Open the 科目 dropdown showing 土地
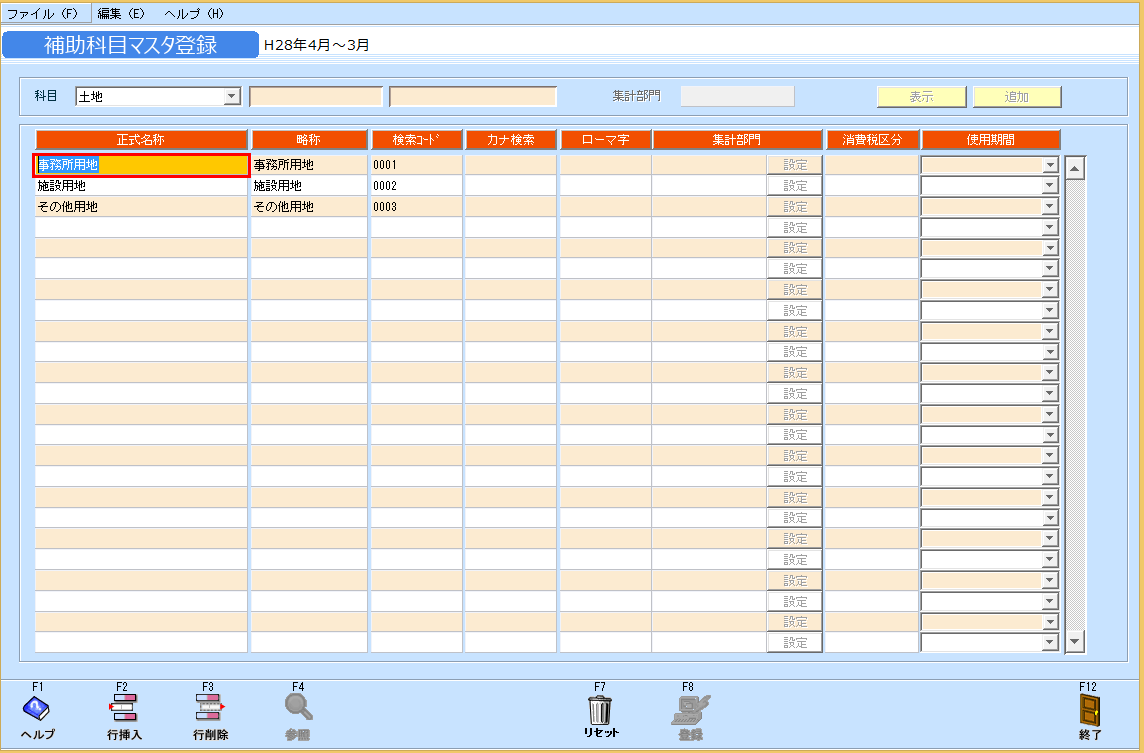Viewport: 1144px width, 753px height. (x=232, y=97)
